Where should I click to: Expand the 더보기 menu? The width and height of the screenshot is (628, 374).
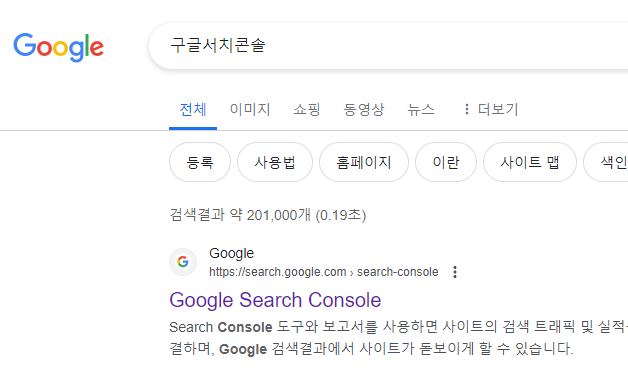[491, 109]
